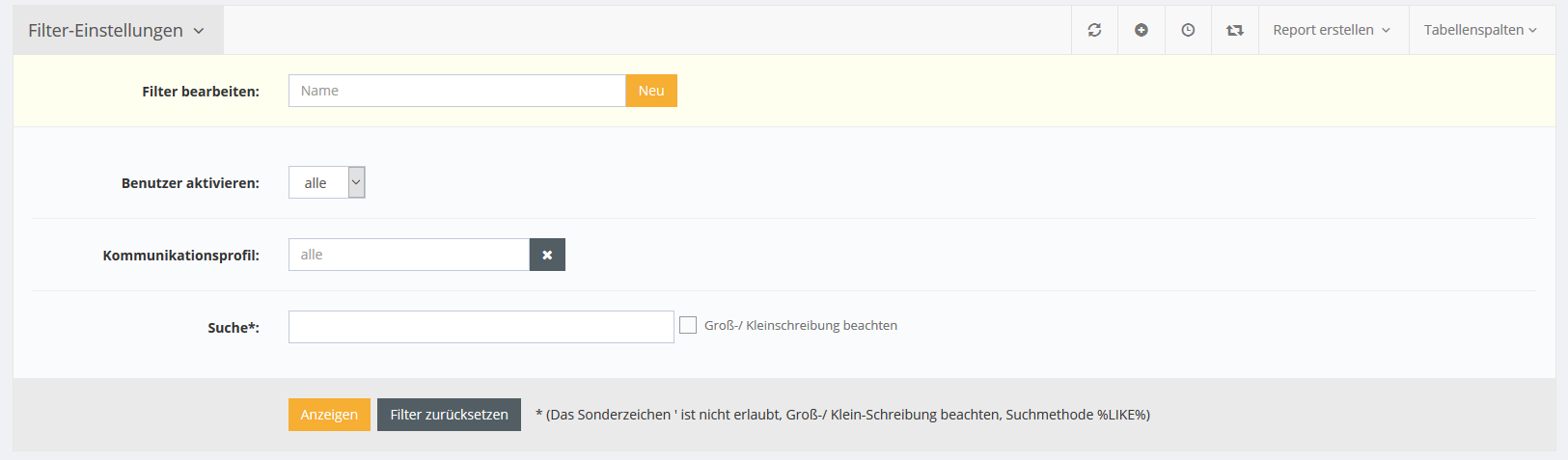Click the Anzeigen button
Image resolution: width=1568 pixels, height=460 pixels.
[x=329, y=415]
